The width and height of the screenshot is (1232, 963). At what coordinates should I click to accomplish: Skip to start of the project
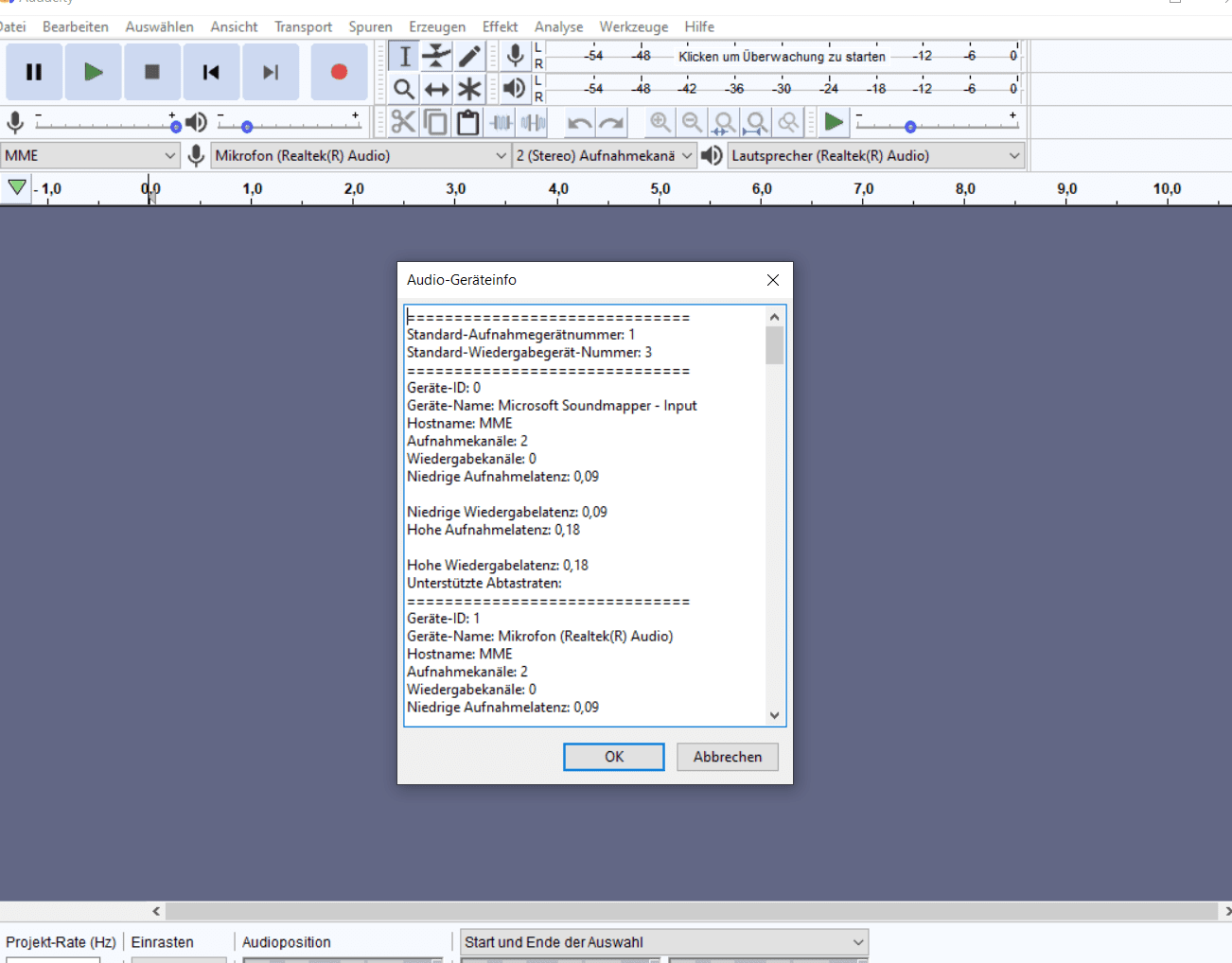pyautogui.click(x=211, y=72)
